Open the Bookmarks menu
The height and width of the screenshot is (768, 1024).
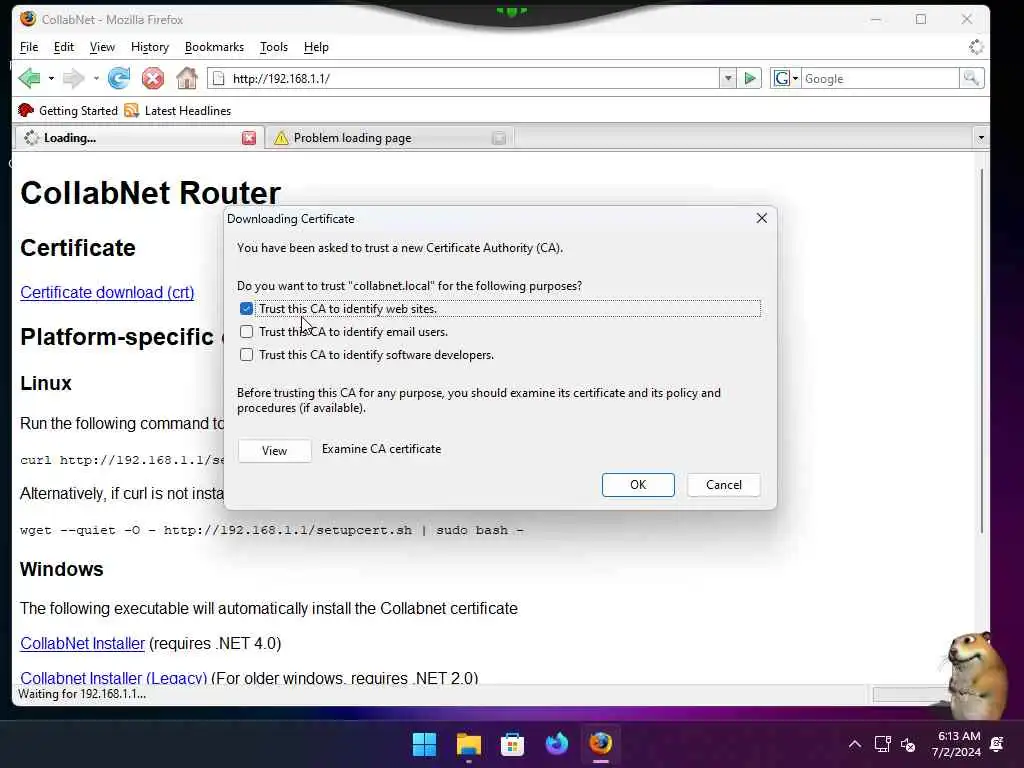(x=214, y=47)
